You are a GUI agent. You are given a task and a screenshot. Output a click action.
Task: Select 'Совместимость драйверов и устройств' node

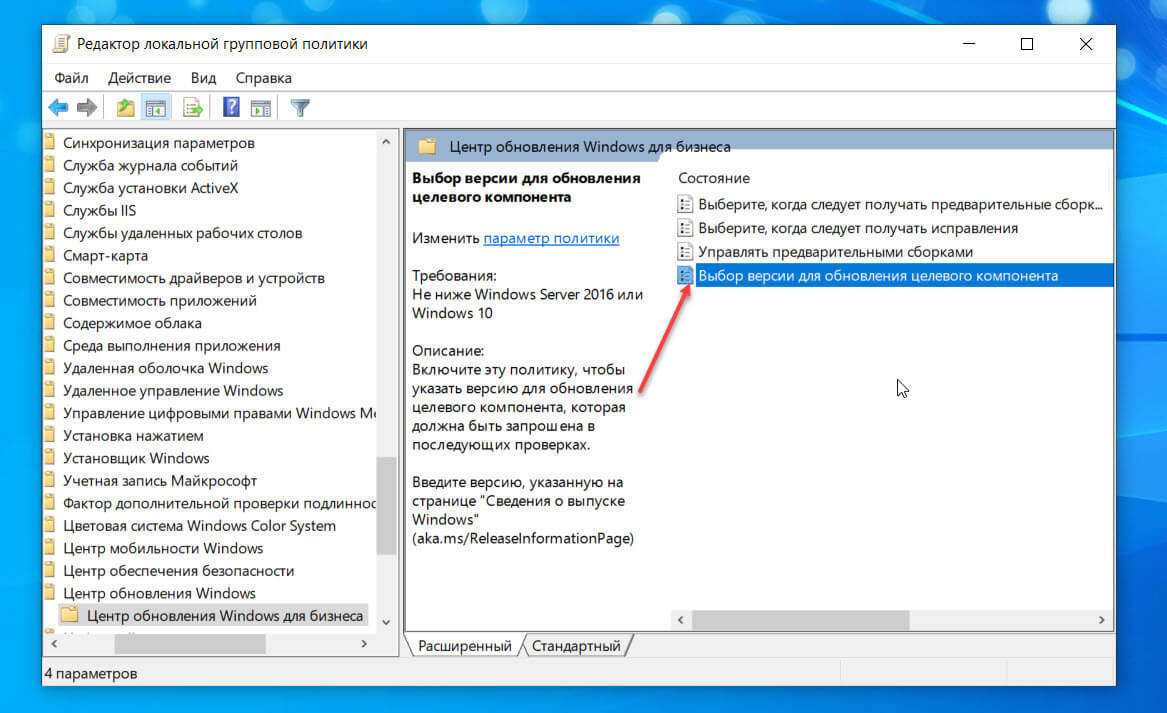click(194, 278)
